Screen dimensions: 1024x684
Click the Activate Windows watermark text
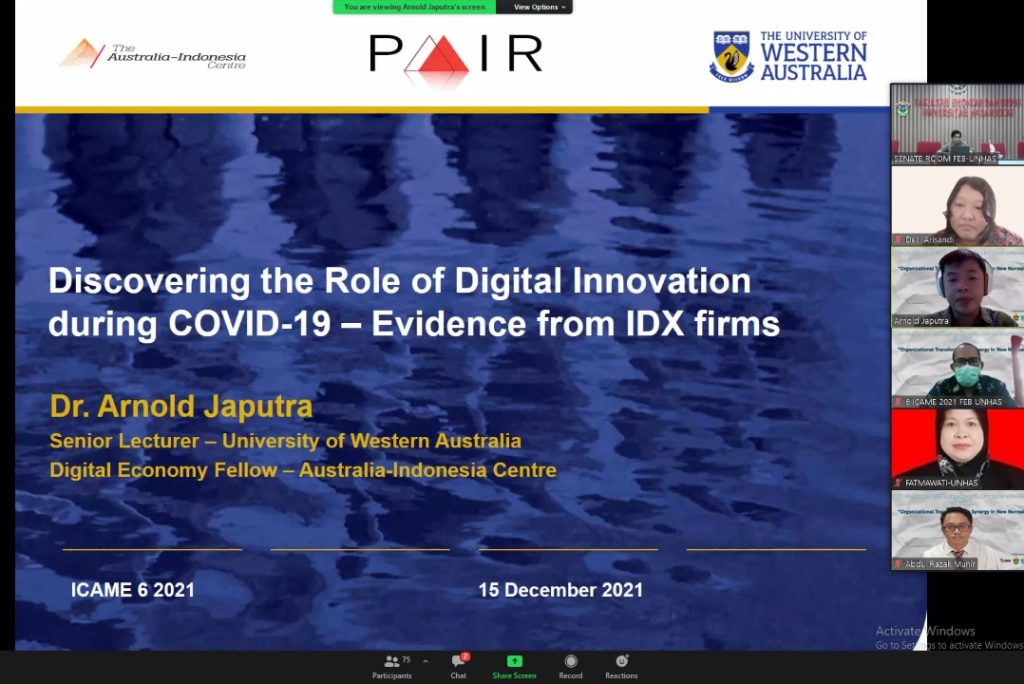[925, 631]
